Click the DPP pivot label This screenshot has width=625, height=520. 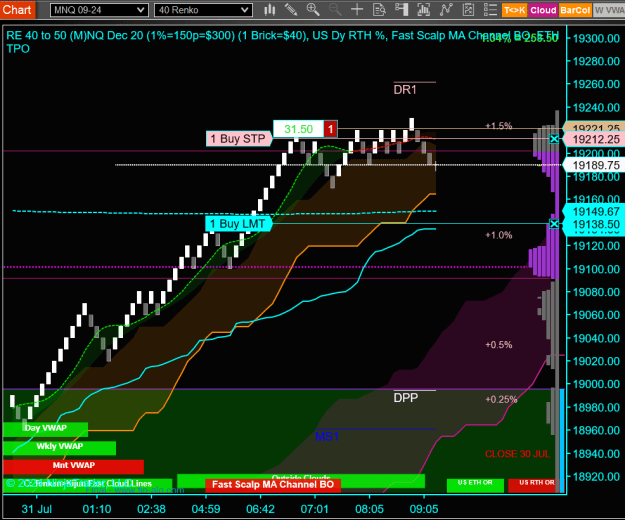coord(405,398)
